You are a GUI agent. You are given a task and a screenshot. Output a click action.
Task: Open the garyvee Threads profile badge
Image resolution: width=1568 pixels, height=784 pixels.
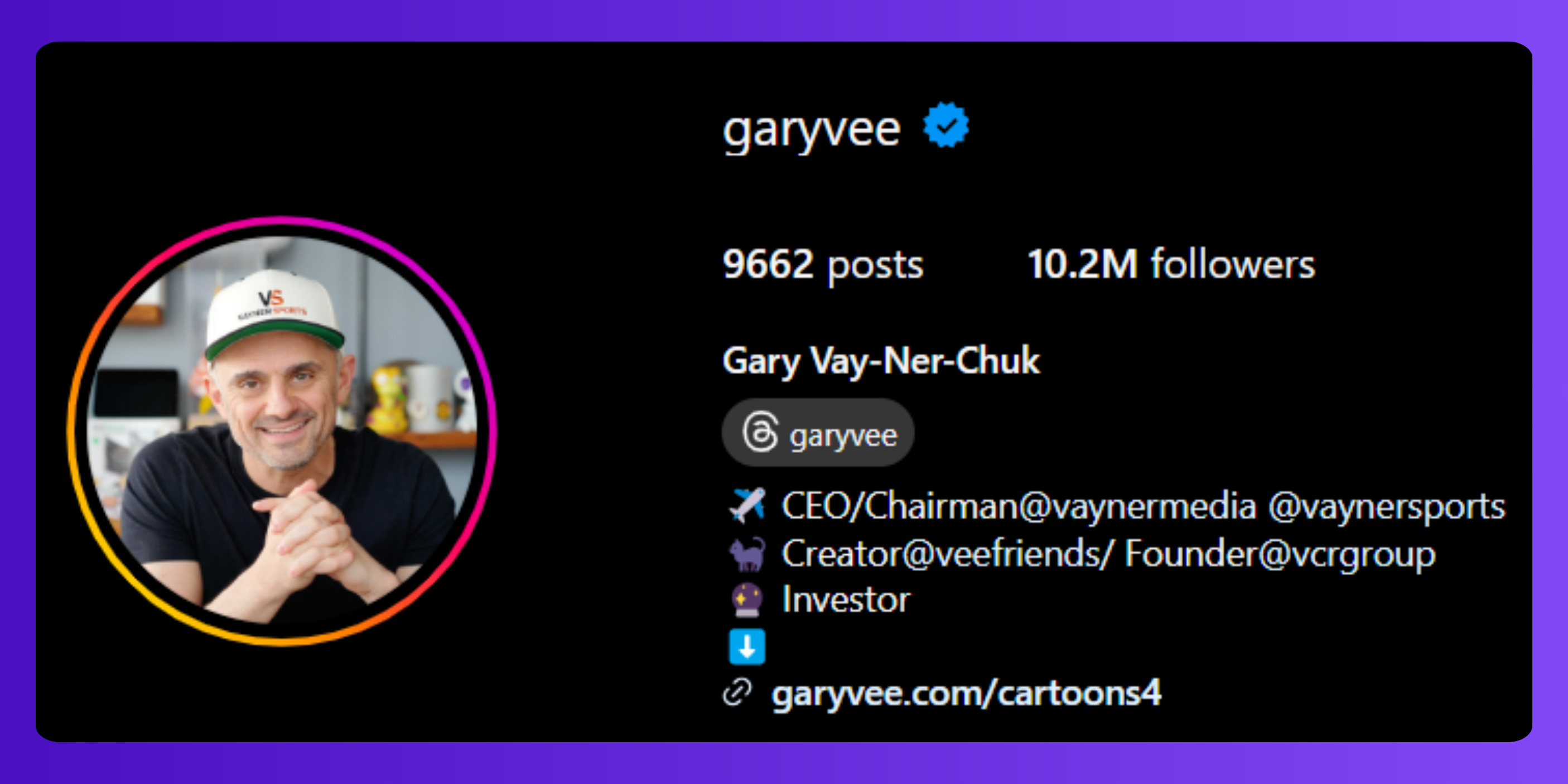pos(818,433)
